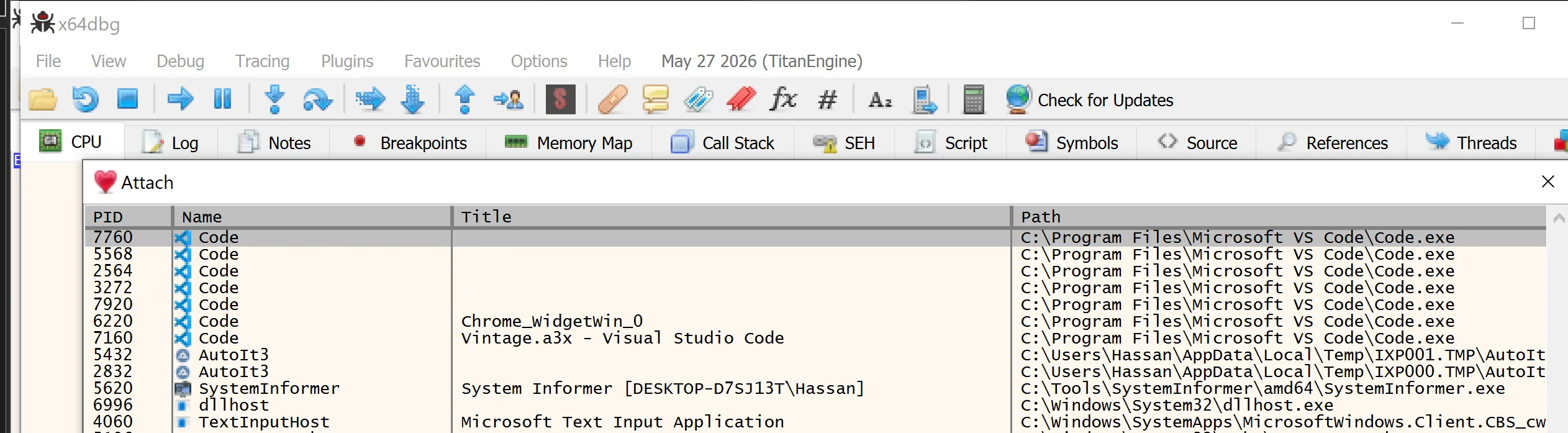The width and height of the screenshot is (1568, 433).
Task: Sort process list by PID column
Action: [x=128, y=217]
